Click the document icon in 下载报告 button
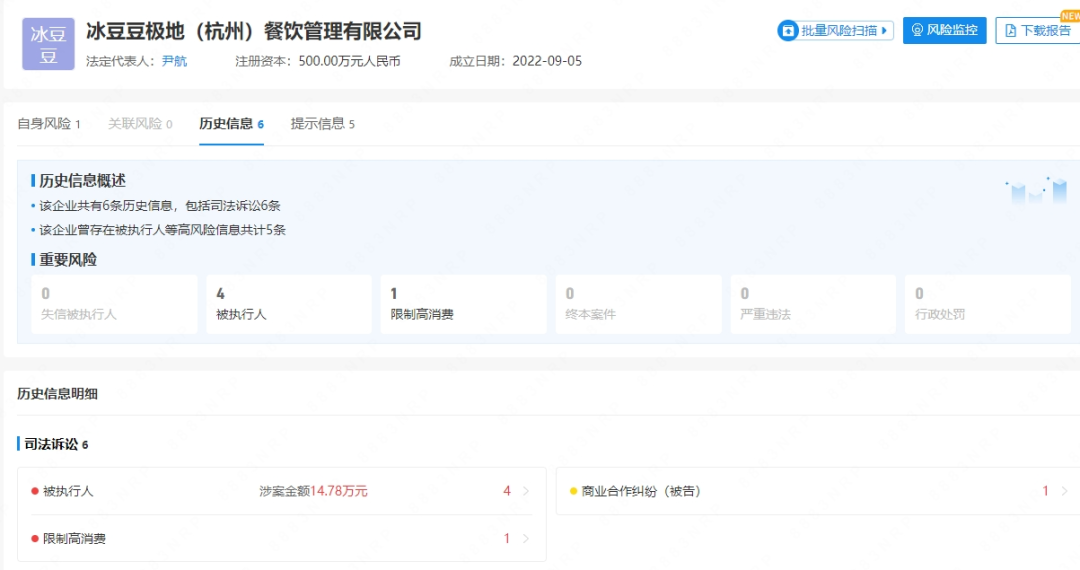This screenshot has height=570, width=1080. [x=1010, y=30]
